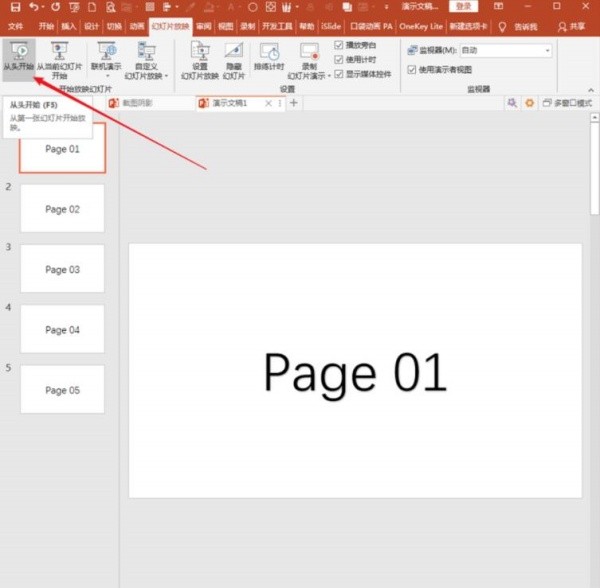Switch to the 审阅 Review tab
The image size is (600, 588).
click(x=204, y=26)
